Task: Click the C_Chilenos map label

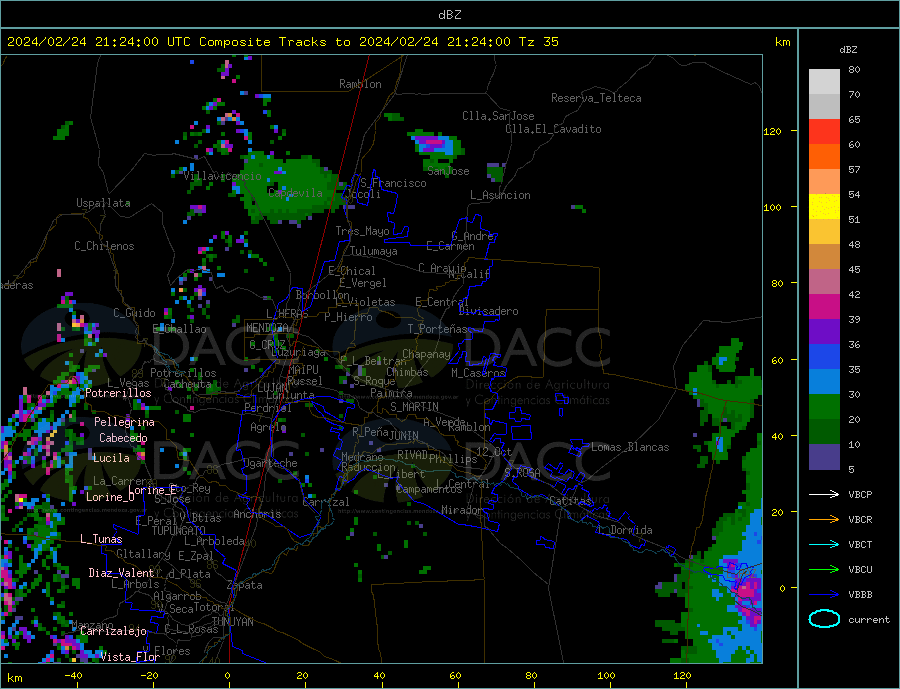Action: [104, 246]
